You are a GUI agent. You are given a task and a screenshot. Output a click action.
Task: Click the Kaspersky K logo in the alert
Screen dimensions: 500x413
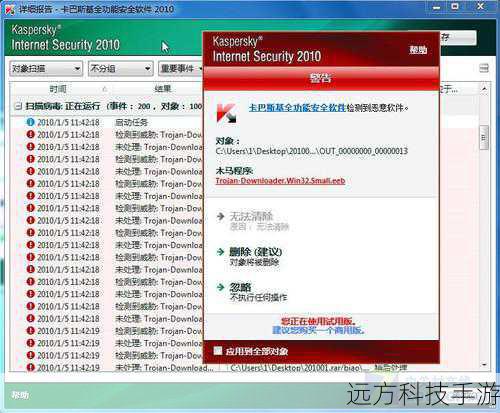click(x=226, y=113)
